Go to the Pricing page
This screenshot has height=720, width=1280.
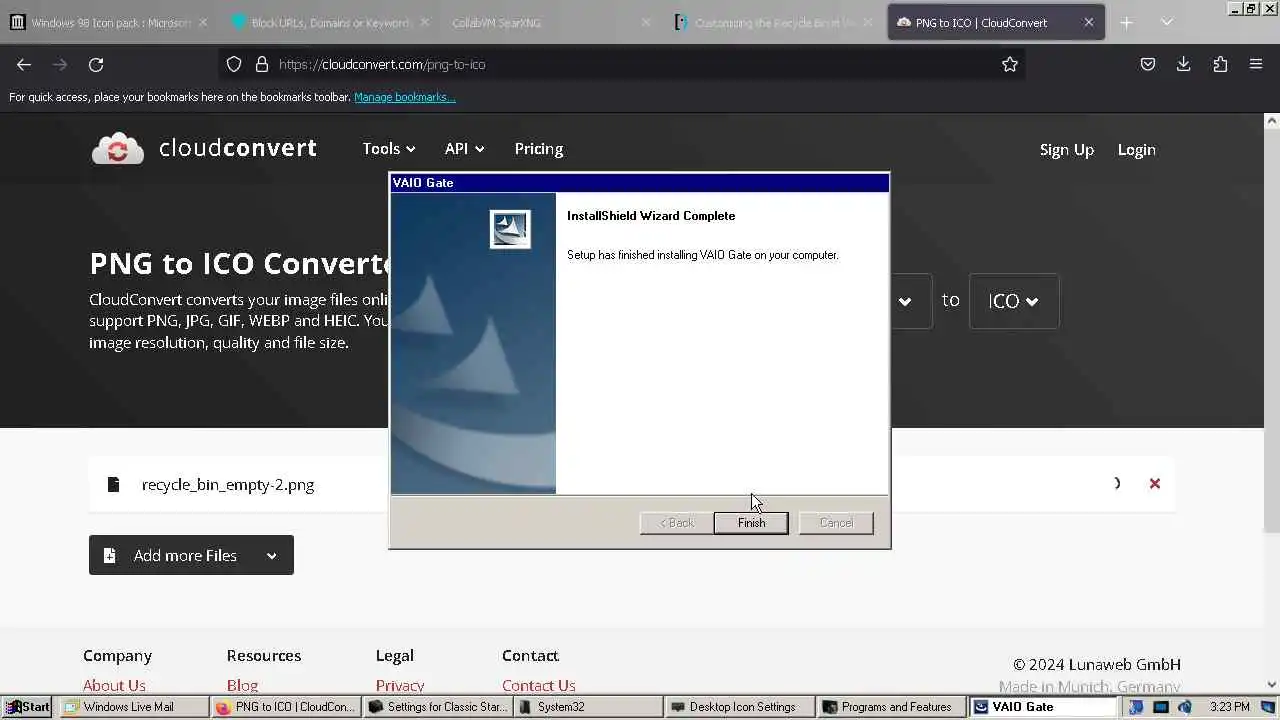[539, 148]
